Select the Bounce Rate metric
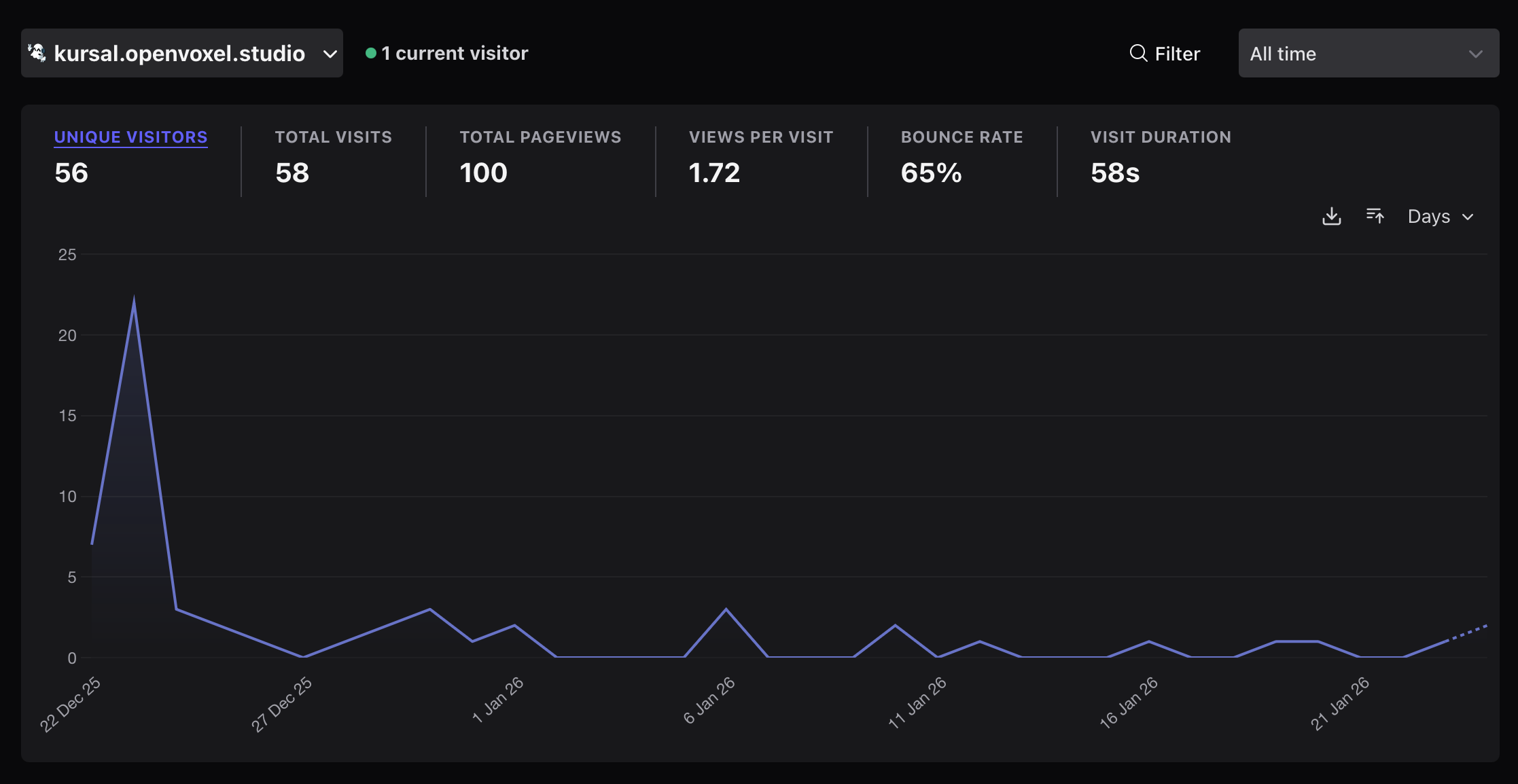 pos(961,137)
